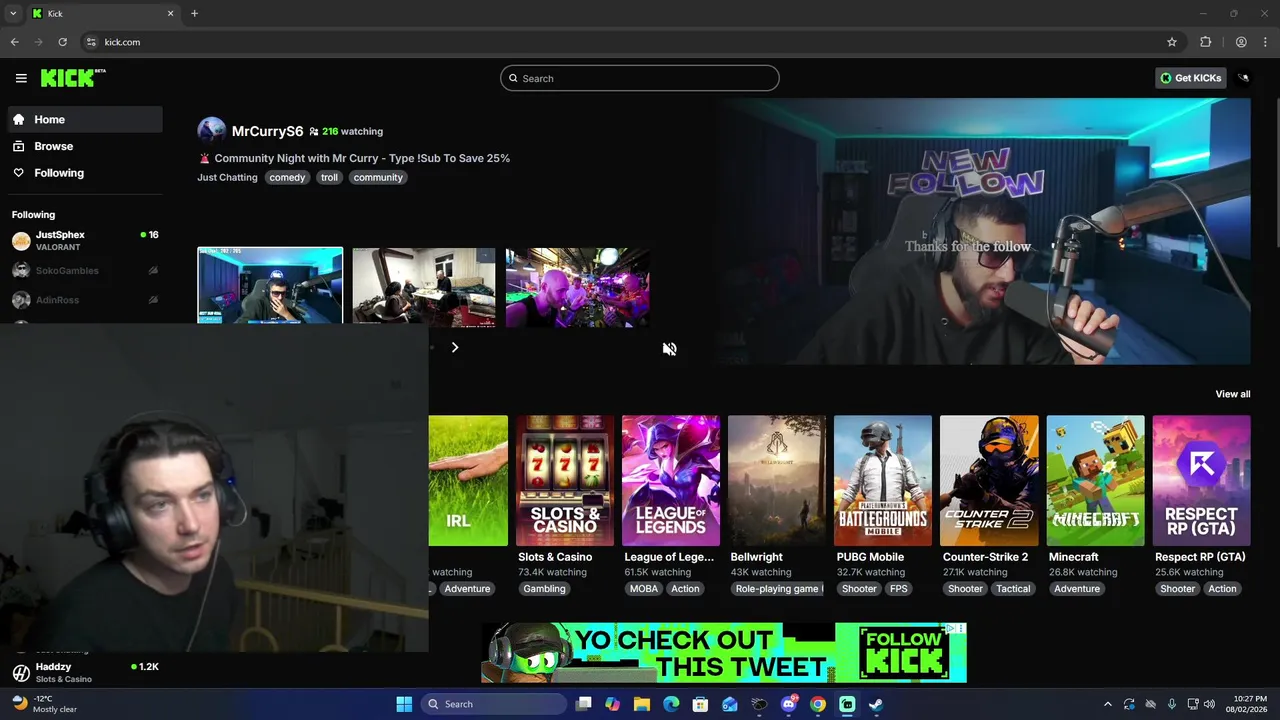The width and height of the screenshot is (1280, 720).
Task: Open the hamburger sidebar menu
Action: coord(21,78)
